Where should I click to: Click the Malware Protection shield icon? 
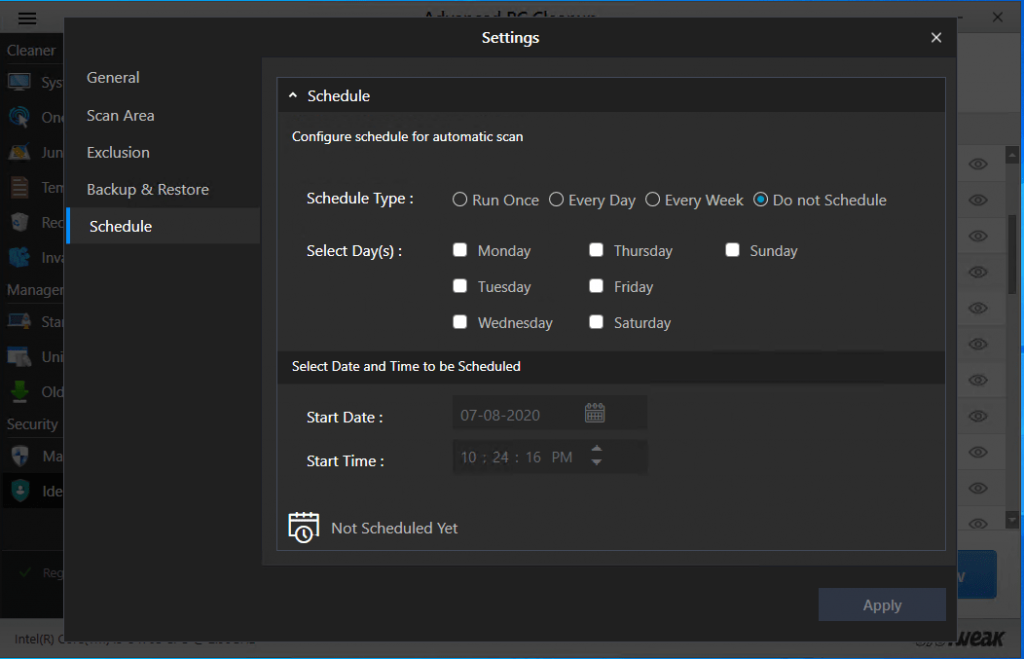point(20,455)
